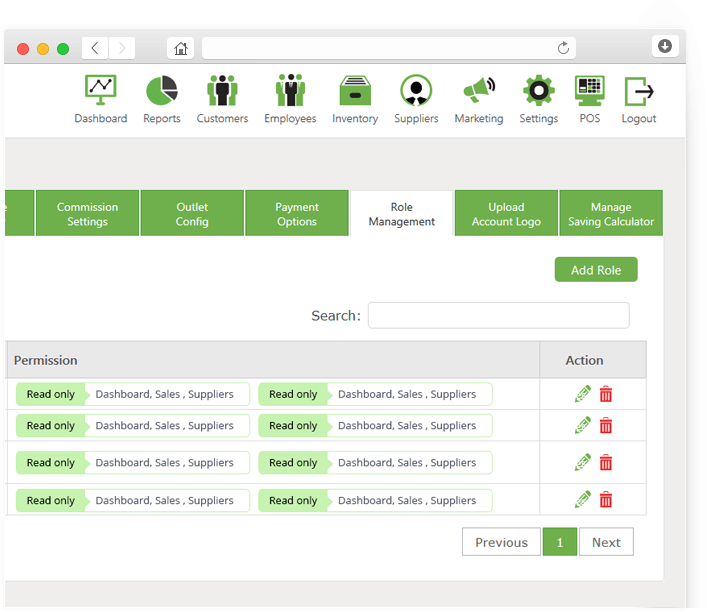Edit the first role row with the pencil icon

pos(583,394)
